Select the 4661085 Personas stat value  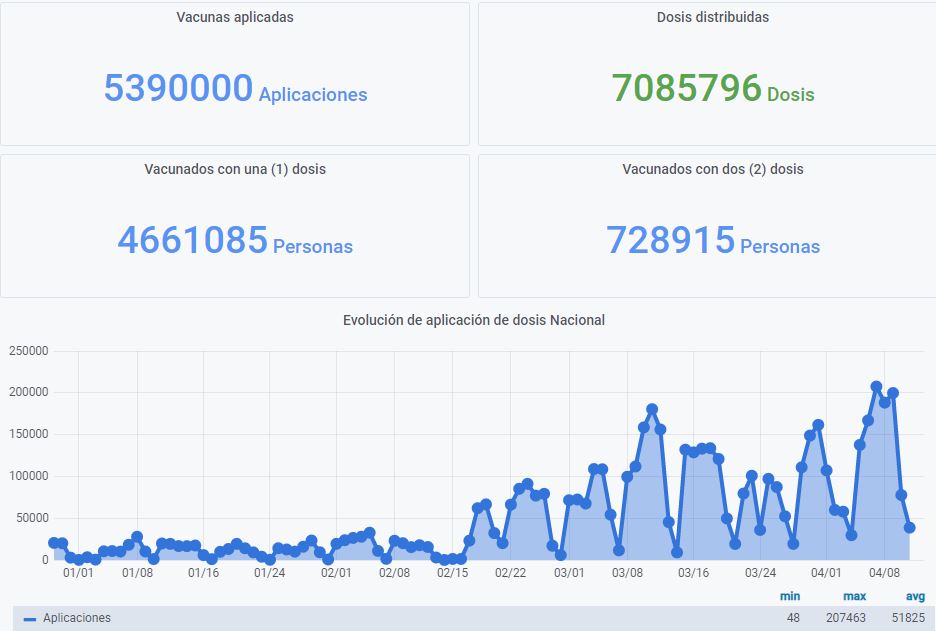(x=192, y=241)
